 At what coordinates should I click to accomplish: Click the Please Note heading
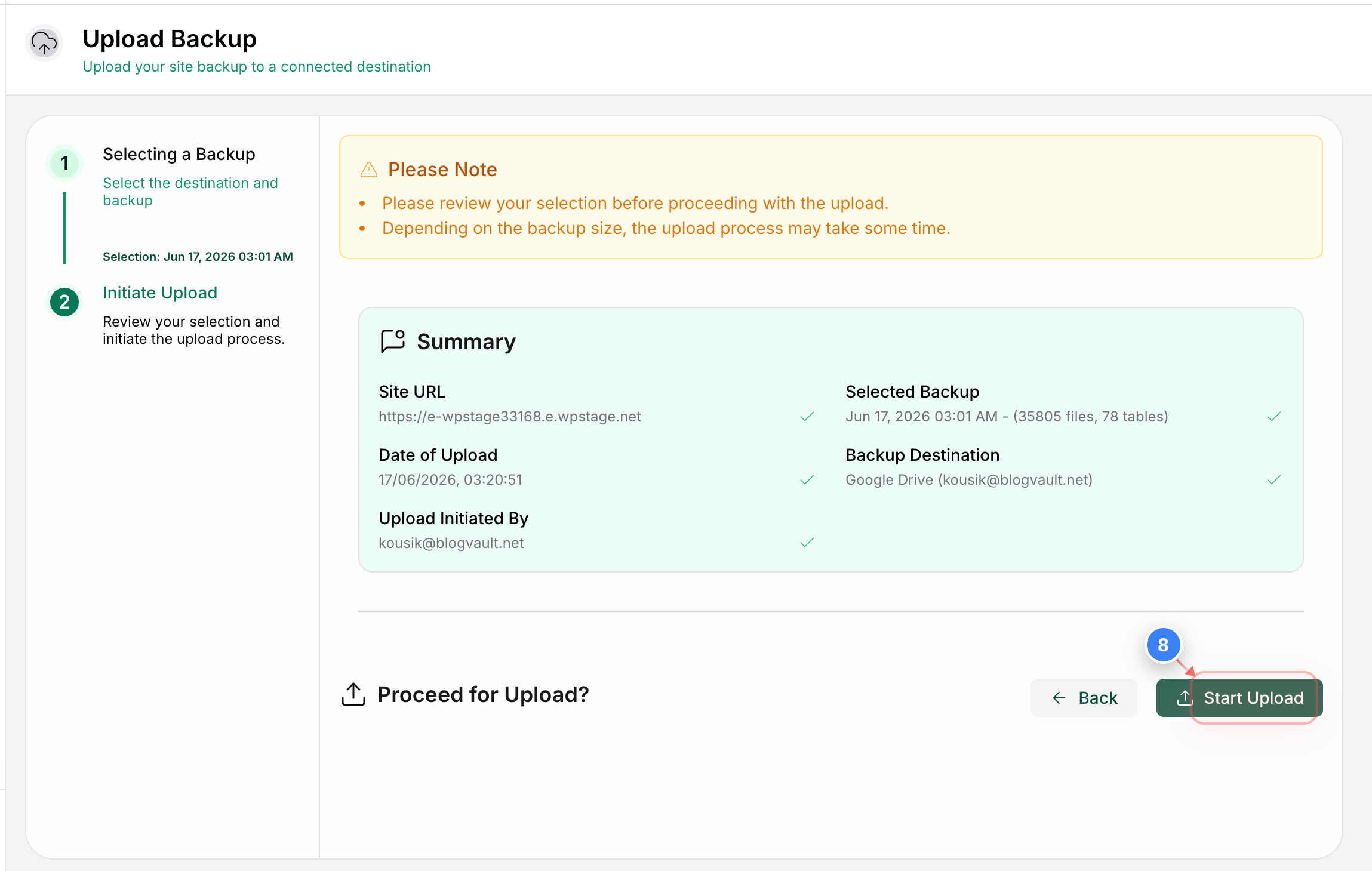(442, 170)
